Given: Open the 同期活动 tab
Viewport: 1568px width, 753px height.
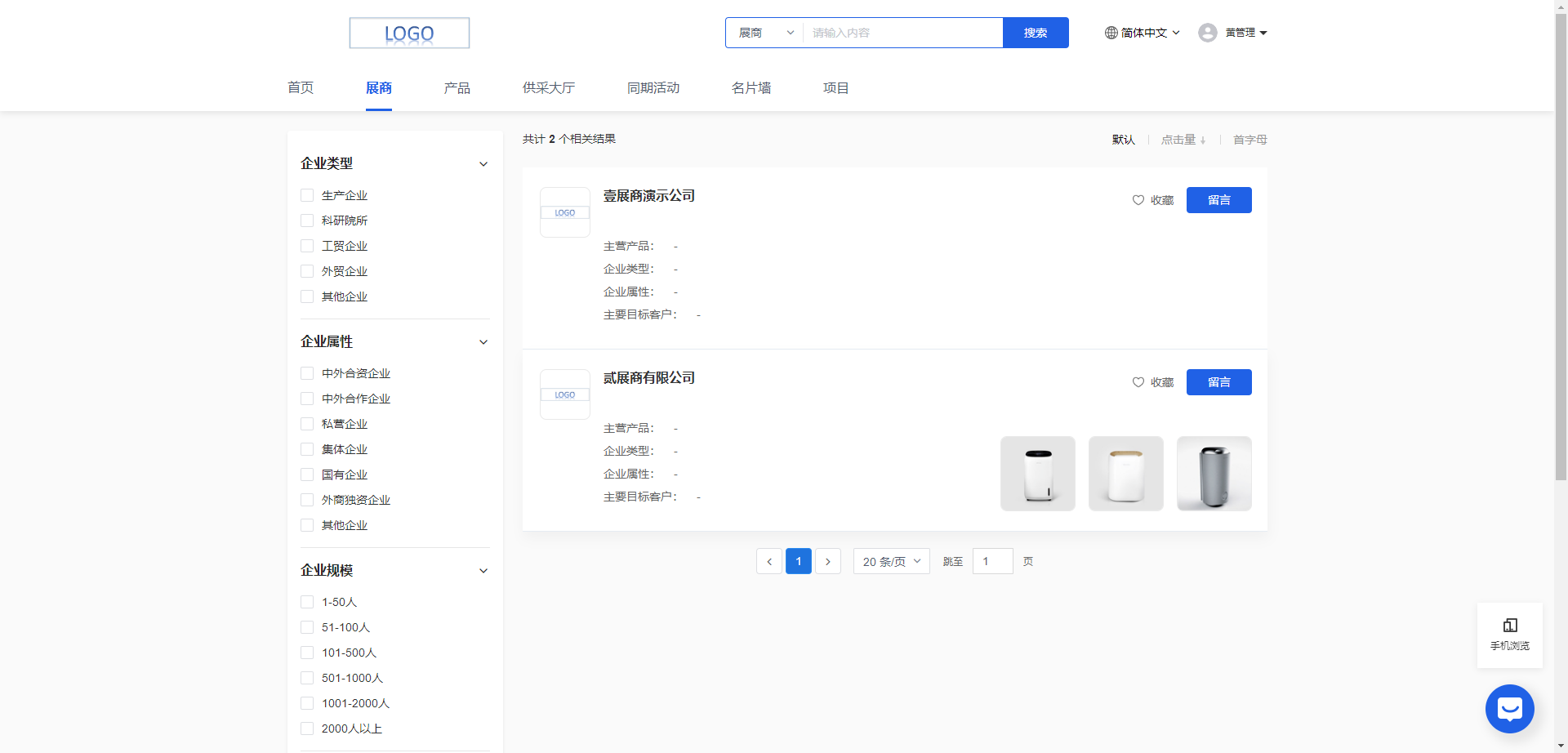Looking at the screenshot, I should (653, 87).
